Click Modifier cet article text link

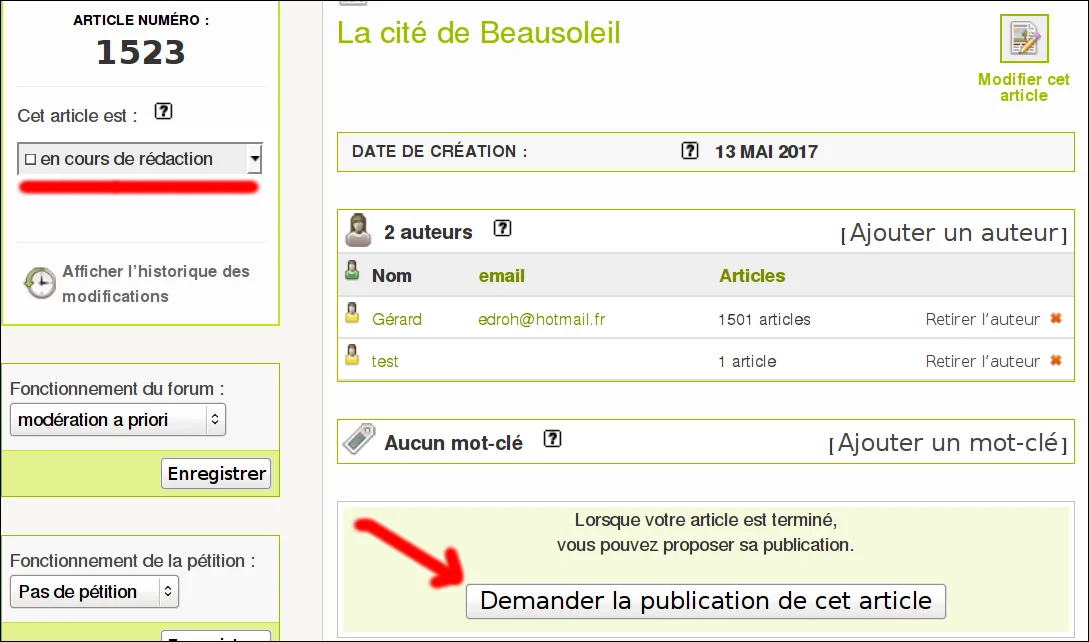coord(1024,88)
